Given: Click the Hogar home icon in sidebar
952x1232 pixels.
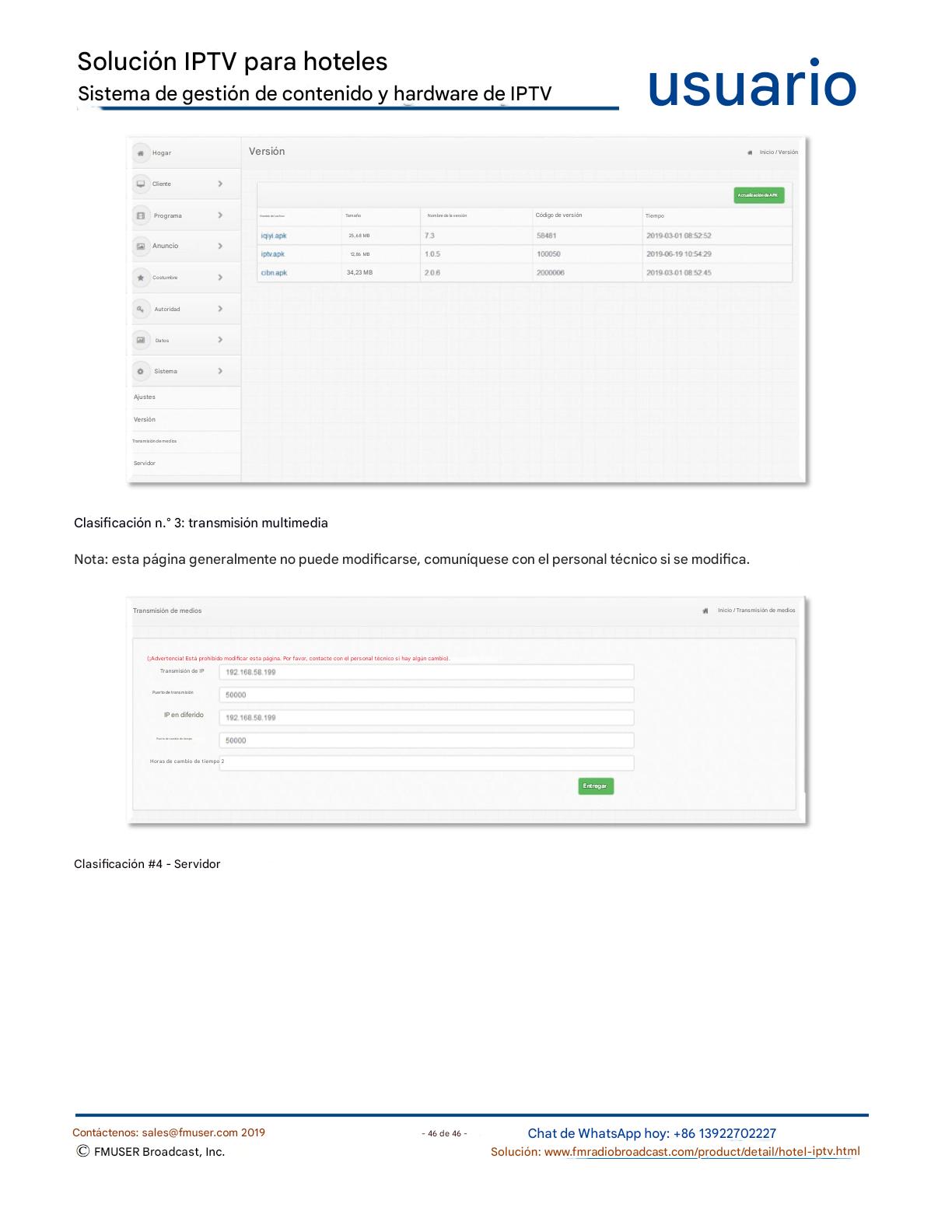Looking at the screenshot, I should [141, 153].
